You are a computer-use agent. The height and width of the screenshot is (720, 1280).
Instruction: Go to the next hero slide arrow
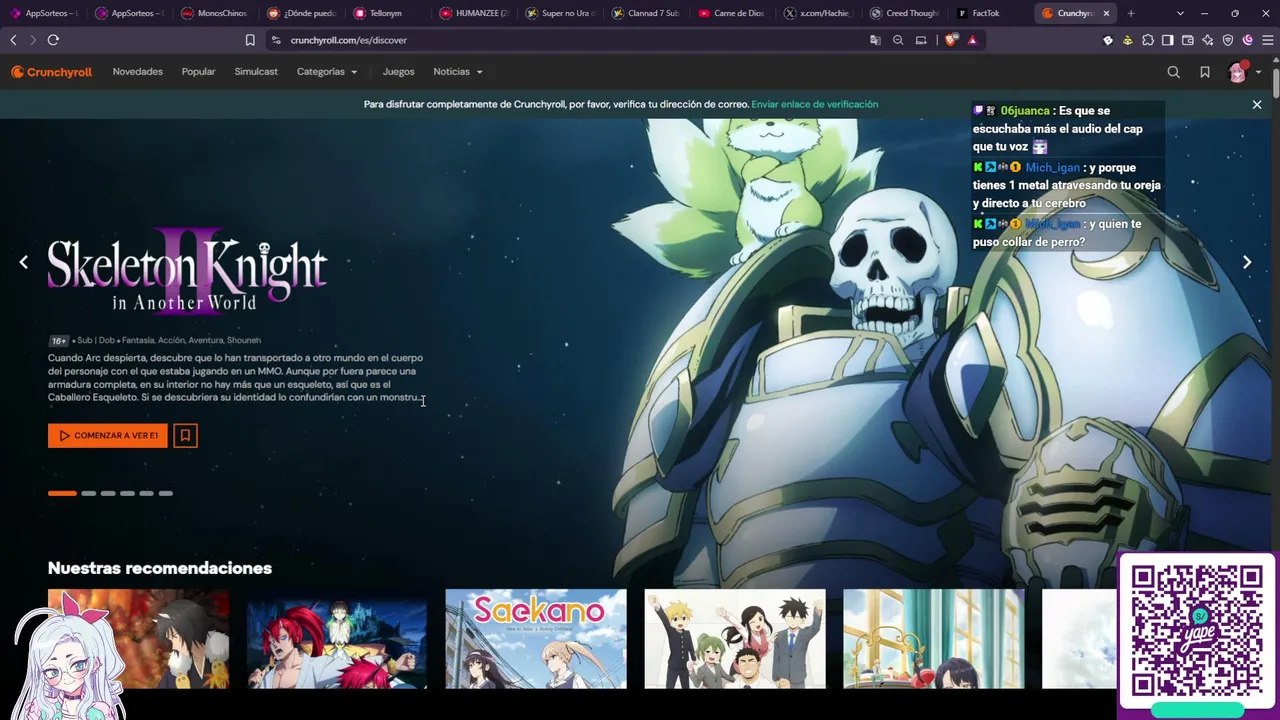tap(1247, 262)
